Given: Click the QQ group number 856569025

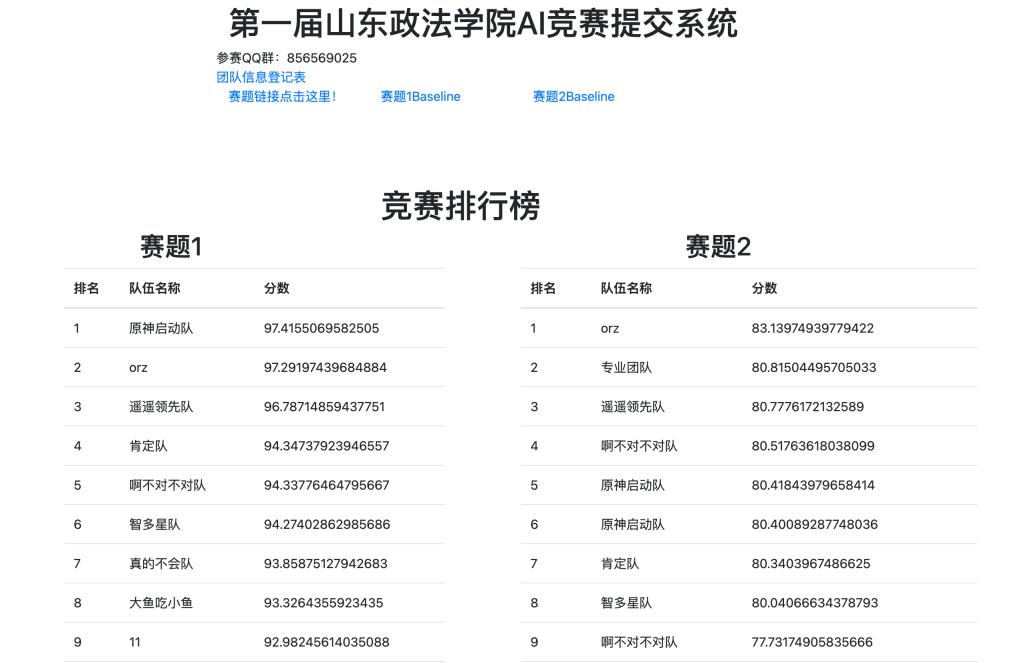Looking at the screenshot, I should (321, 58).
